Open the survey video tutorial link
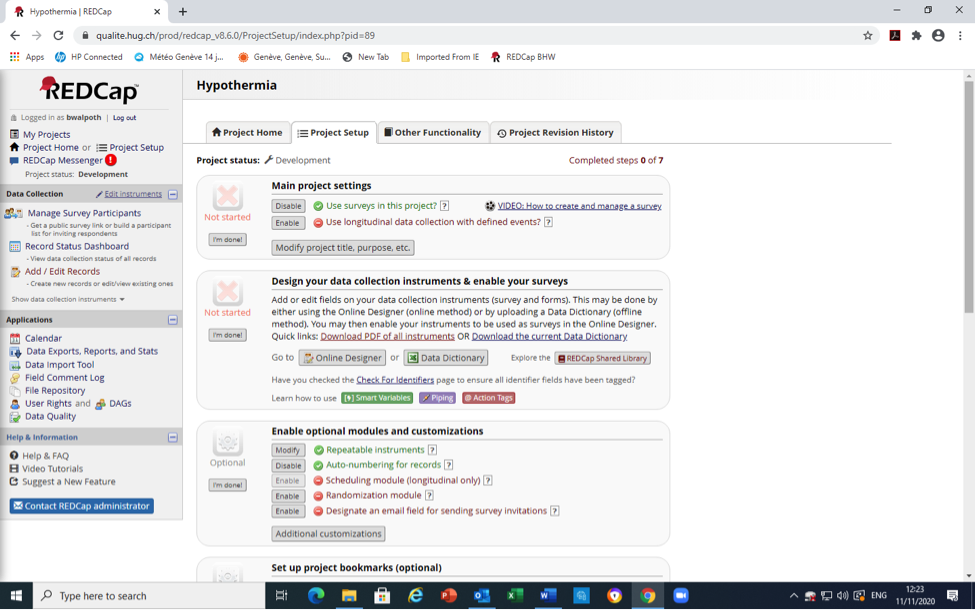This screenshot has width=975, height=610. (579, 206)
